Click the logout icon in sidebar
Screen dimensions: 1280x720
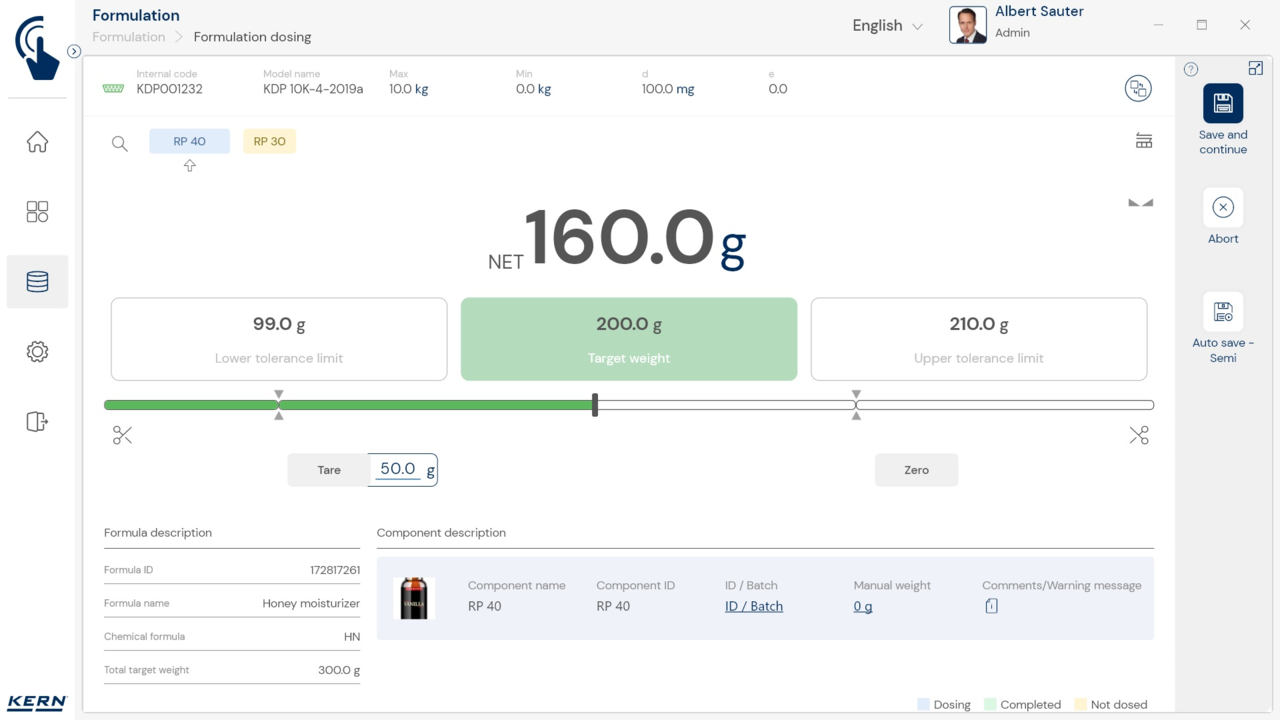click(x=37, y=422)
